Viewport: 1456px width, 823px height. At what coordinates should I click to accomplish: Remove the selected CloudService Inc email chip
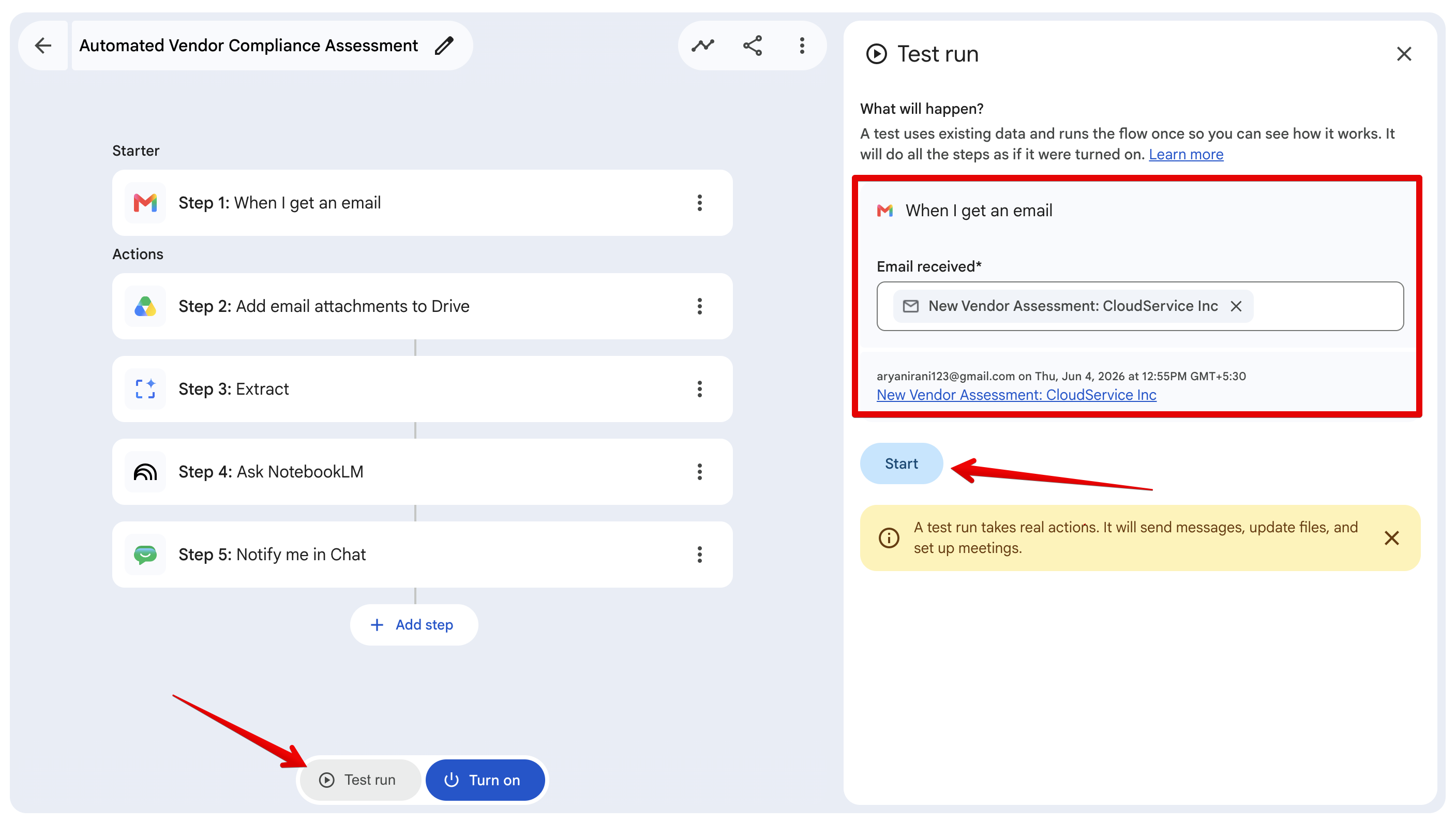pyautogui.click(x=1236, y=306)
